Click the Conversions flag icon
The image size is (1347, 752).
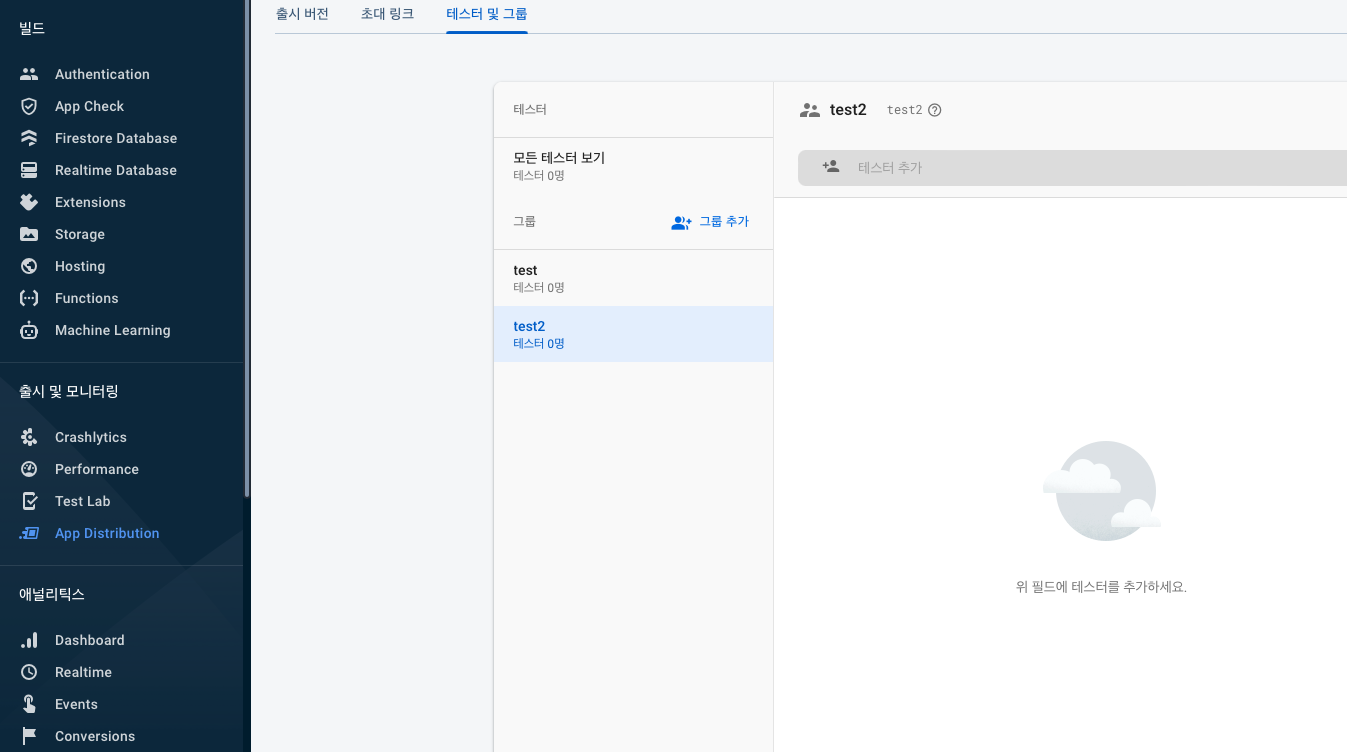29,736
